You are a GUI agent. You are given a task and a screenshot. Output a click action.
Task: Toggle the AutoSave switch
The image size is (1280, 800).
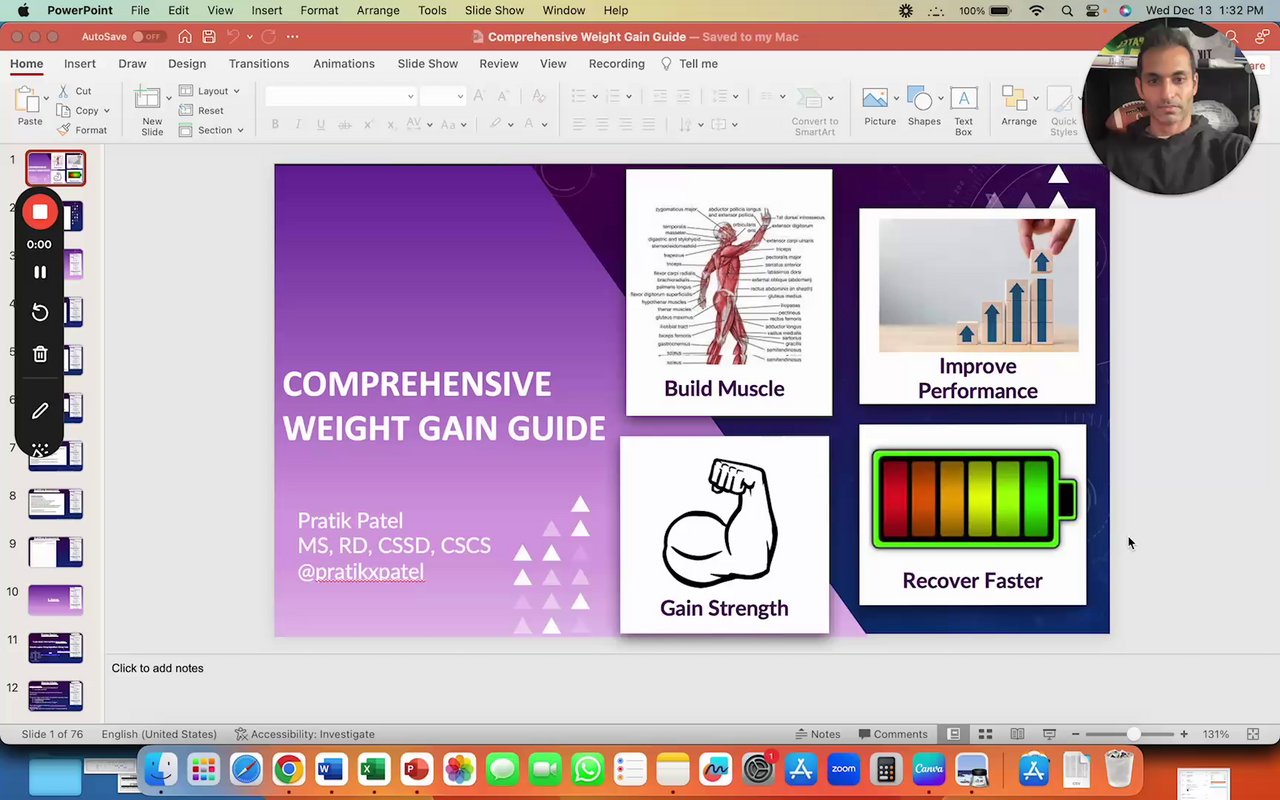tap(148, 37)
